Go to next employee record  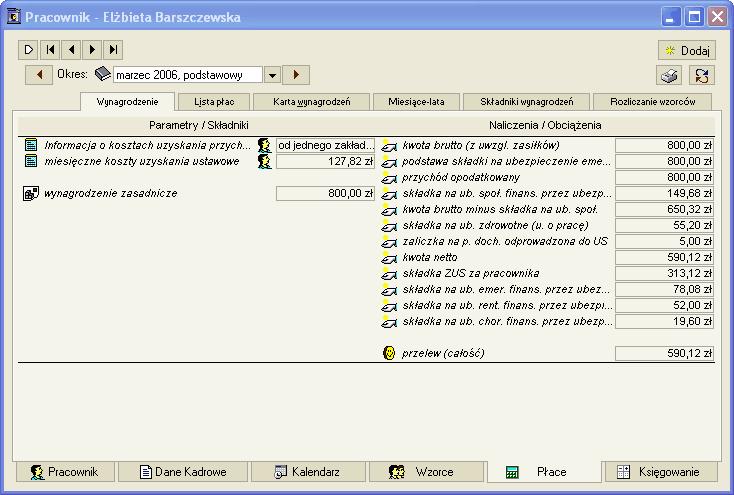92,50
